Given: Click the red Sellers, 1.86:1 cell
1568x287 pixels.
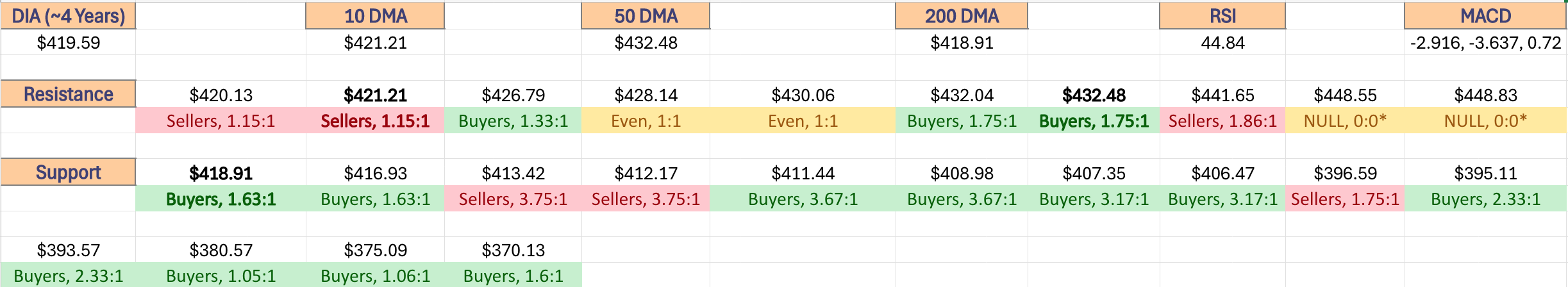Looking at the screenshot, I should click(x=1222, y=120).
